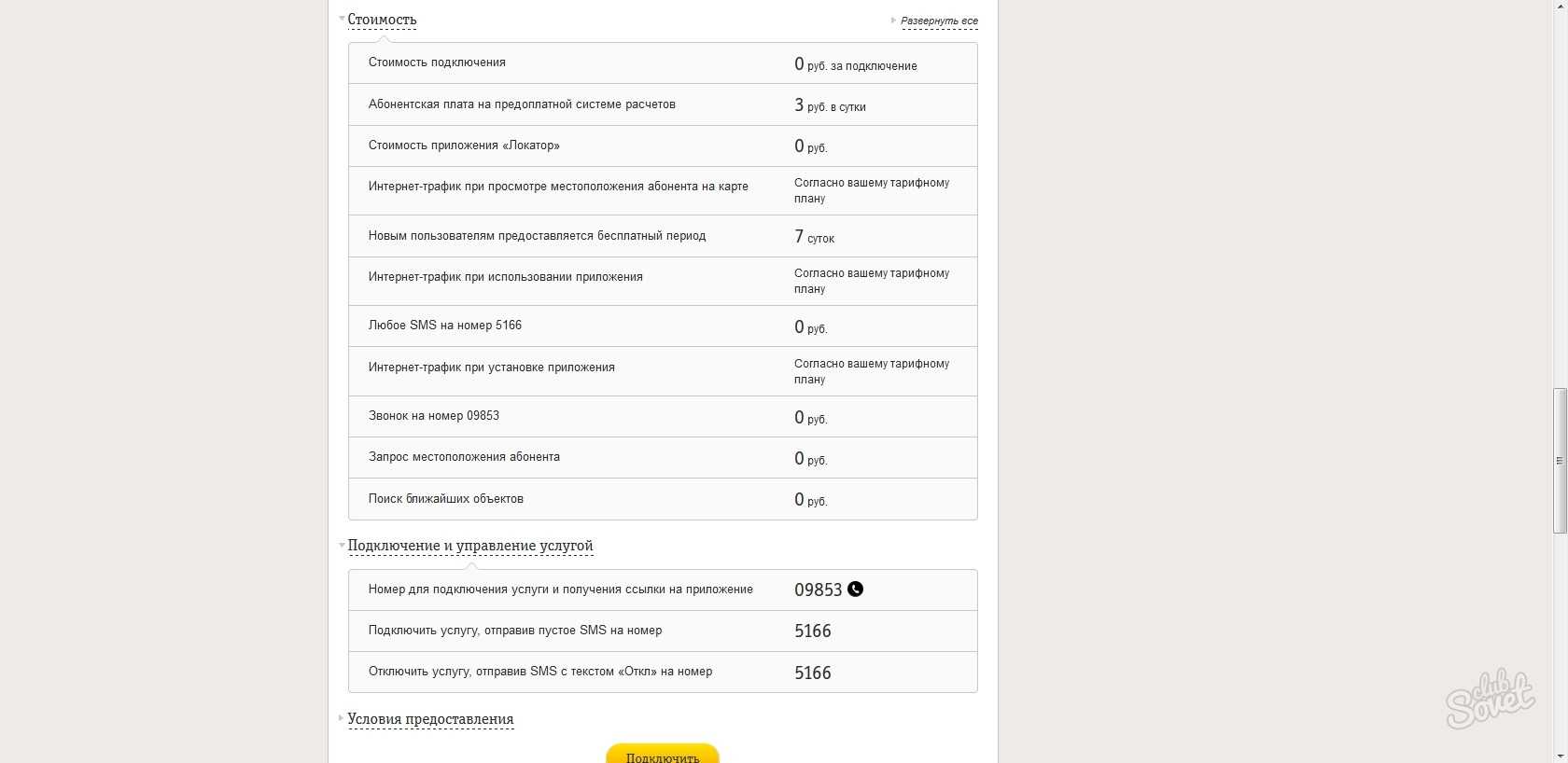Image resolution: width=1568 pixels, height=763 pixels.
Task: Expand the Условия предоставления section
Action: 430,719
